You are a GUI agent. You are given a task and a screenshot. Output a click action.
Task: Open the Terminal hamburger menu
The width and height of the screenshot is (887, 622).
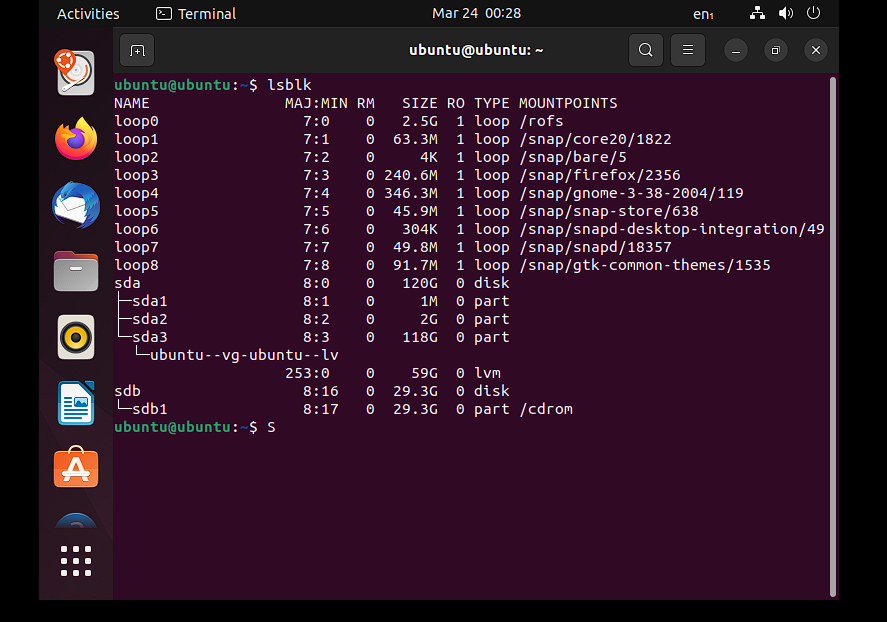[688, 50]
